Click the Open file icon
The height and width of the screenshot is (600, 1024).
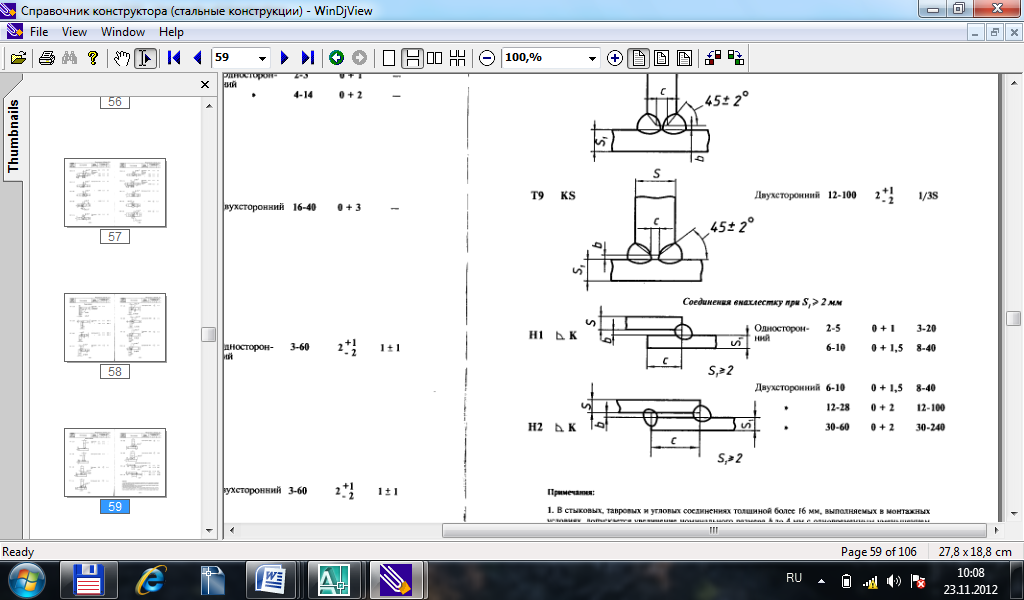[x=19, y=58]
